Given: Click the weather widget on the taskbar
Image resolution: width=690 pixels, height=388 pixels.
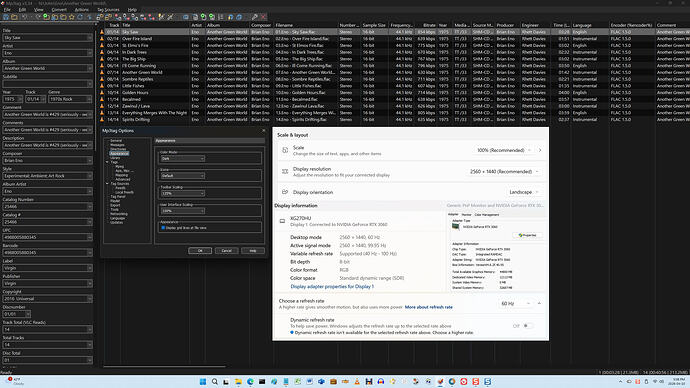Looking at the screenshot, I should (x=15, y=381).
